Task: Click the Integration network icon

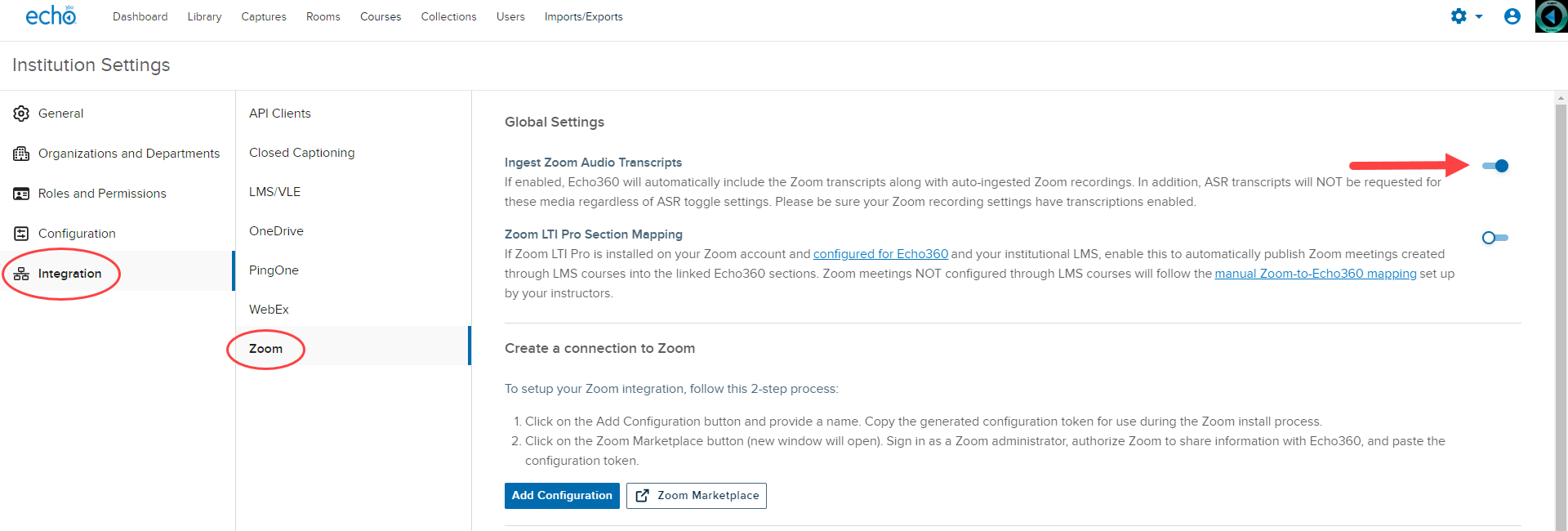Action: coord(21,274)
